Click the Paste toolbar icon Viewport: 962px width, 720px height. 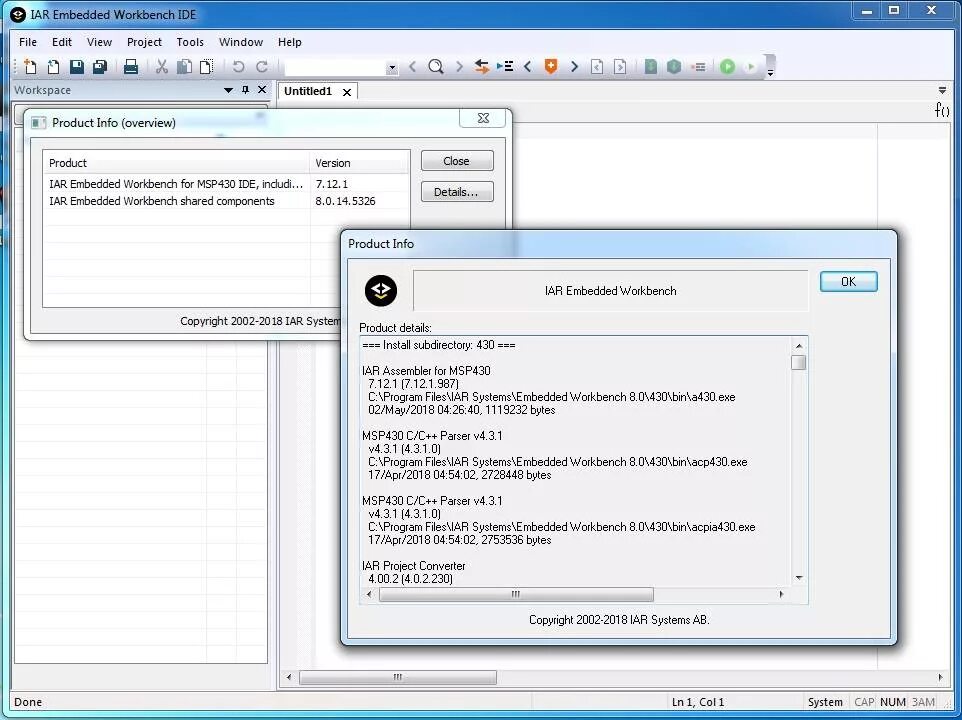pyautogui.click(x=207, y=66)
